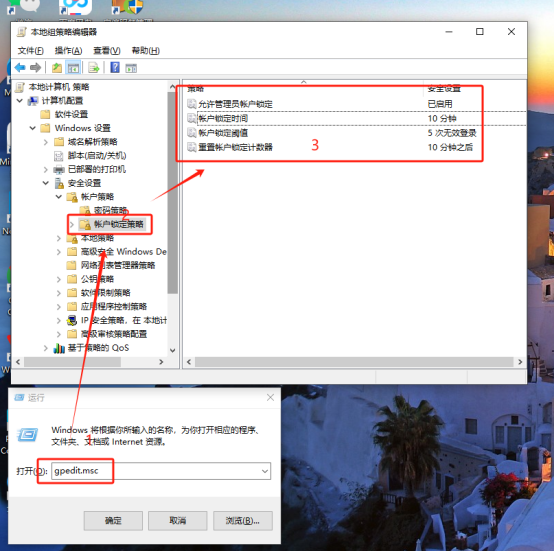Viewport: 554px width, 551px height.
Task: Expand the 软件限制策略 node
Action: pyautogui.click(x=59, y=293)
